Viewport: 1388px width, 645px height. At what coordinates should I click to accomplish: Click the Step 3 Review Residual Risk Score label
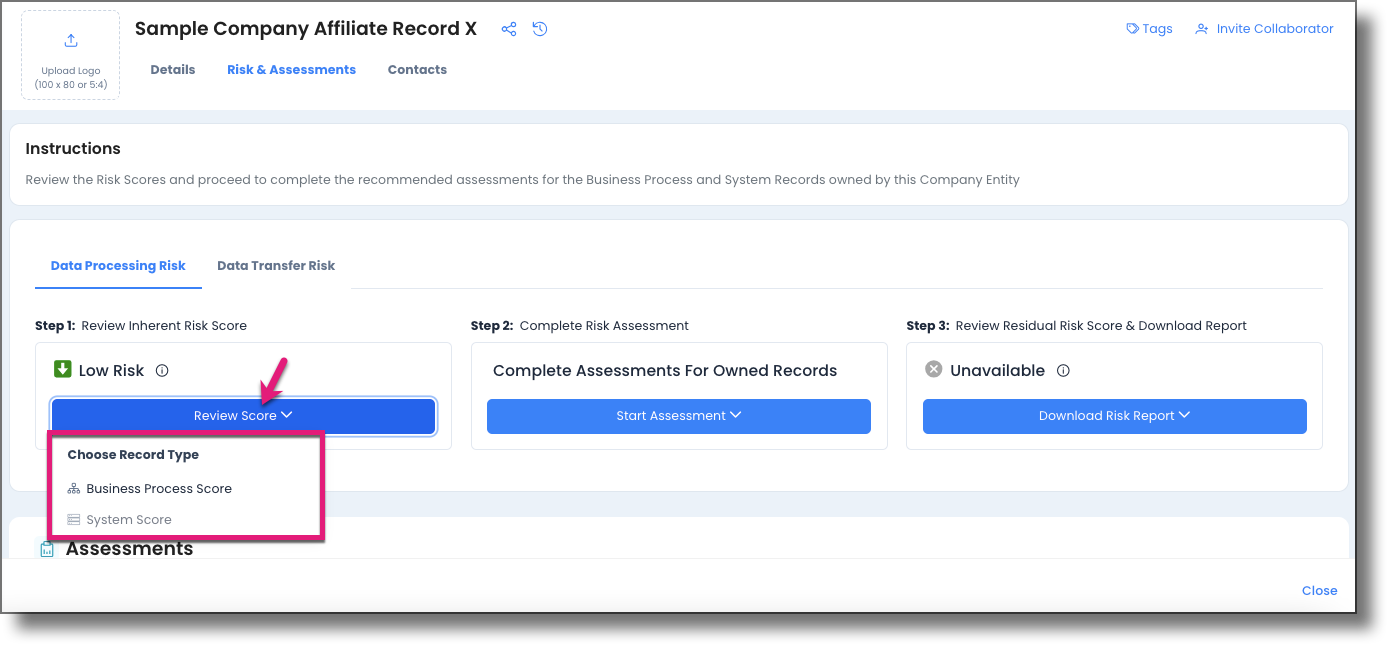pyautogui.click(x=1076, y=326)
